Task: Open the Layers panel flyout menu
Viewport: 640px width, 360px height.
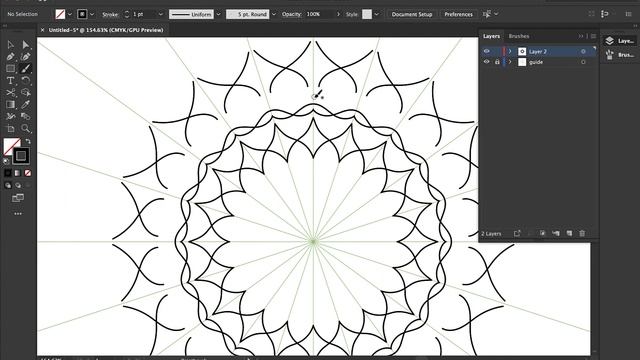Action: tap(593, 36)
